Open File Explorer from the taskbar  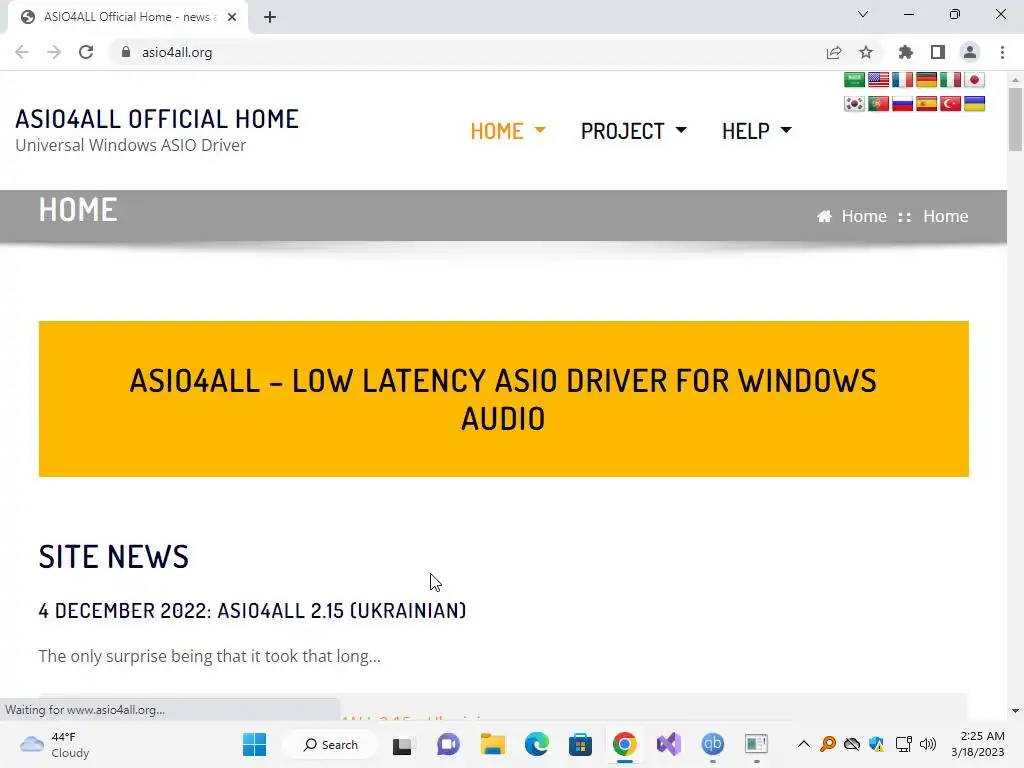click(x=492, y=744)
